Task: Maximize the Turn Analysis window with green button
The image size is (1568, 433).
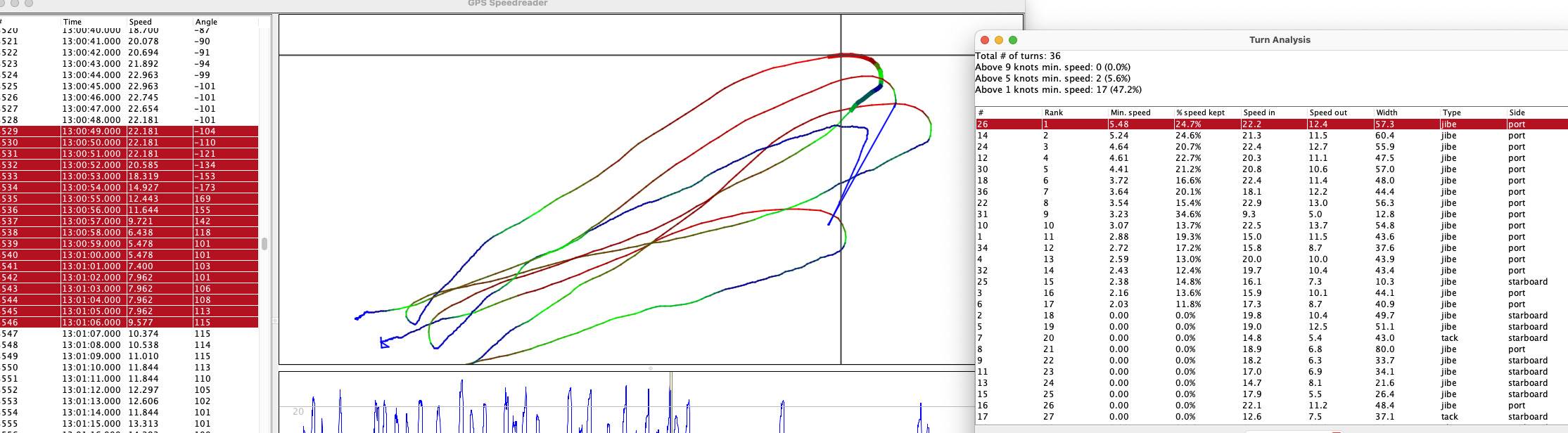Action: click(1013, 40)
